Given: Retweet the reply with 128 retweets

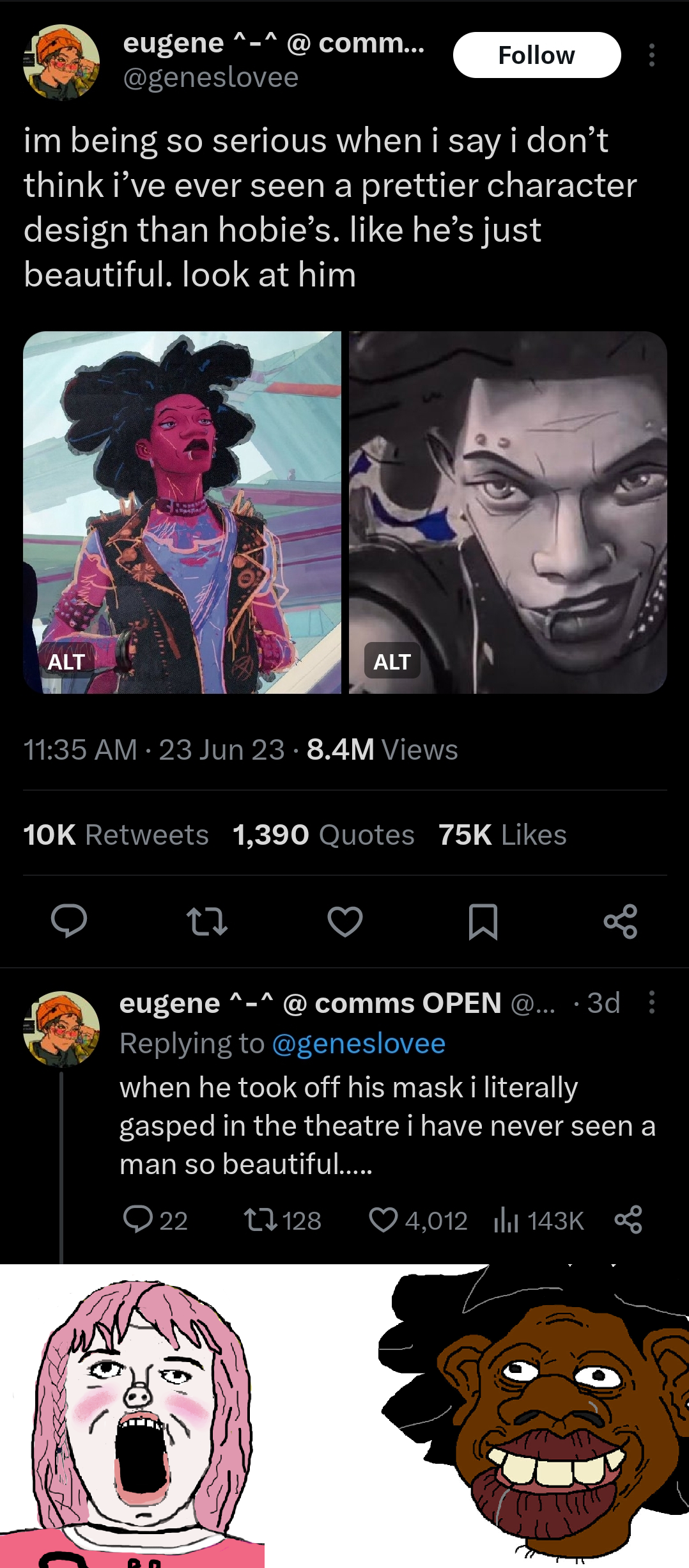Looking at the screenshot, I should coord(261,1219).
